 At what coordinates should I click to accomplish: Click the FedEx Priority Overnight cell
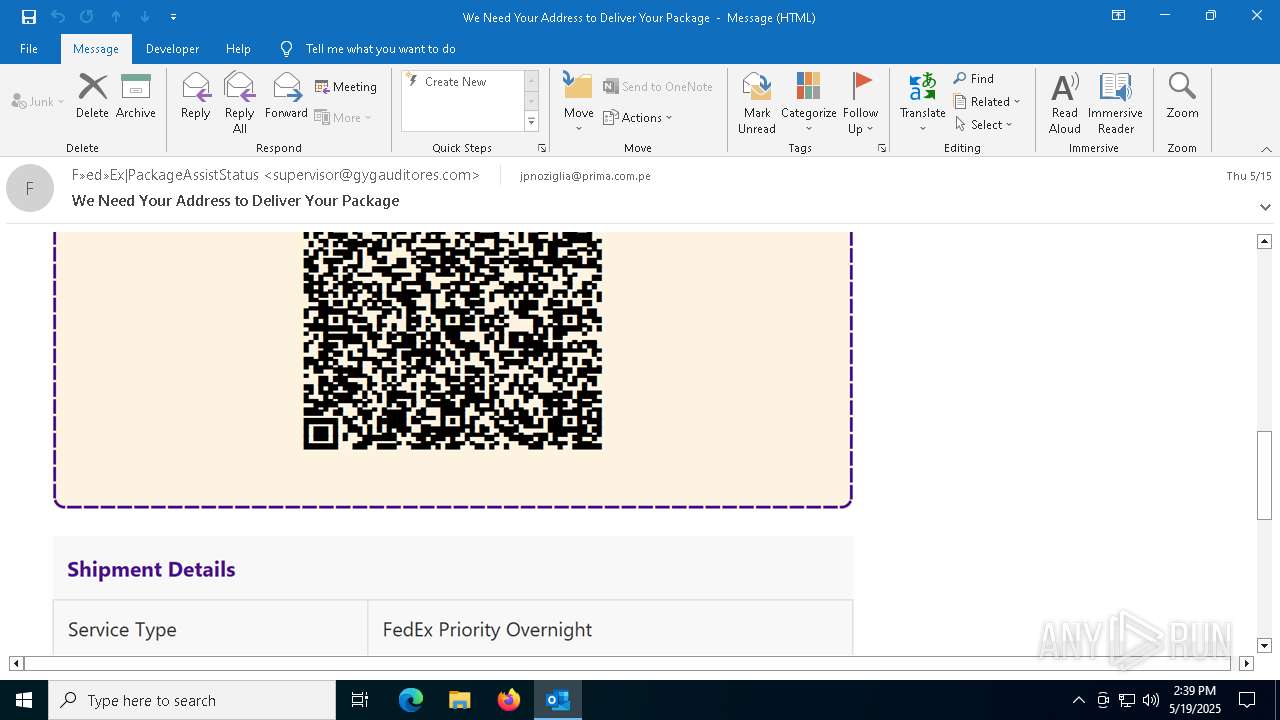pyautogui.click(x=610, y=629)
